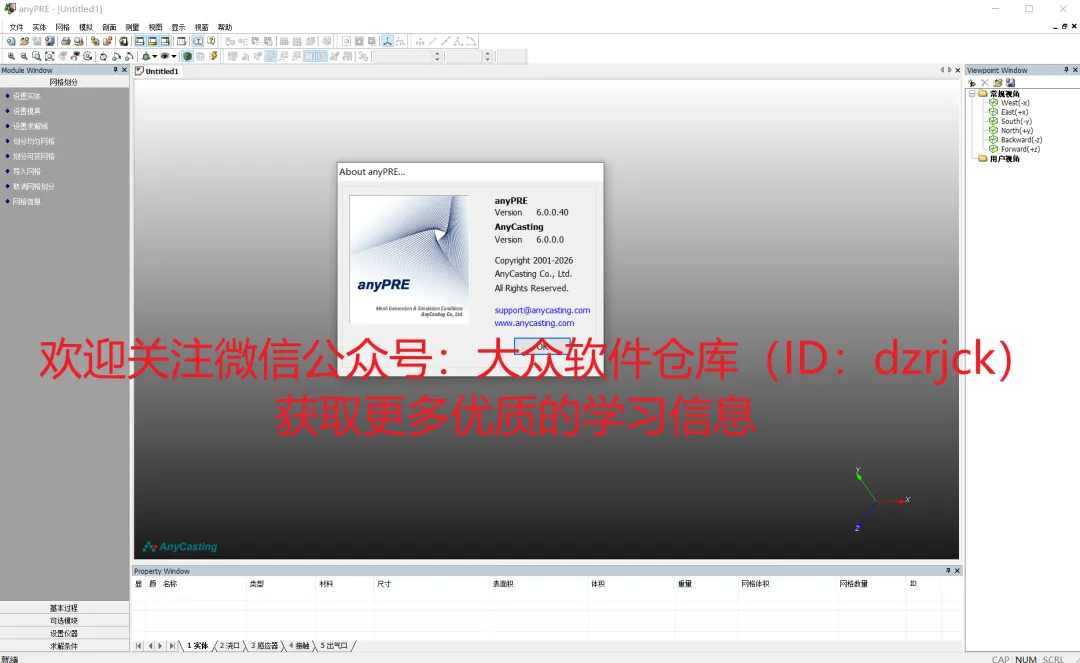Click 设置模具 in Module Window
Image resolution: width=1080 pixels, height=663 pixels.
click(27, 112)
